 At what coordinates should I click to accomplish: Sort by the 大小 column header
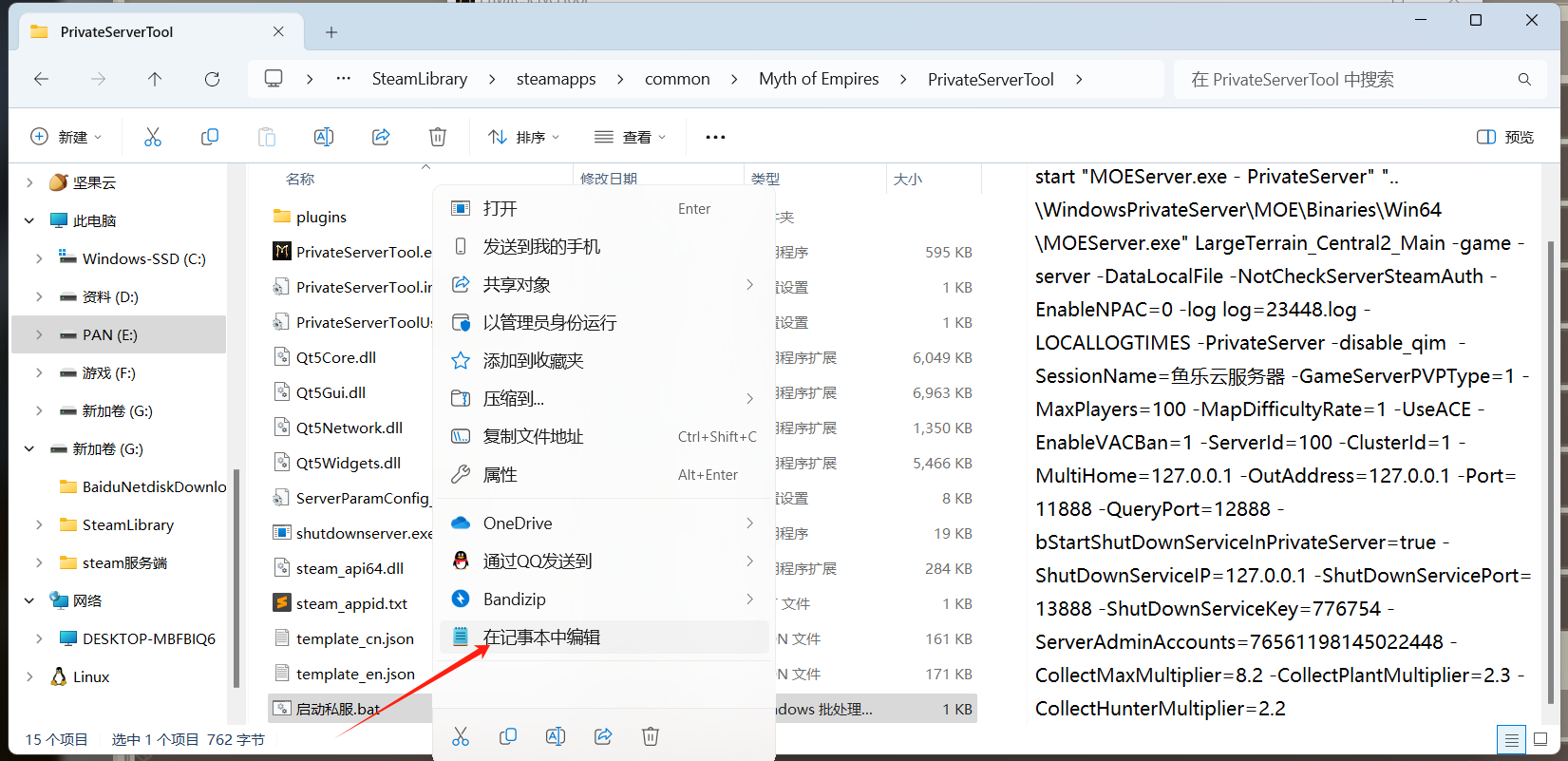(x=908, y=179)
